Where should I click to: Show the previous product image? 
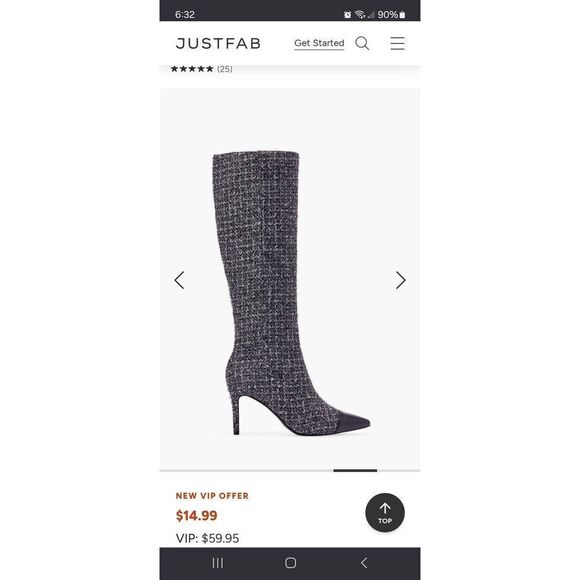179,280
